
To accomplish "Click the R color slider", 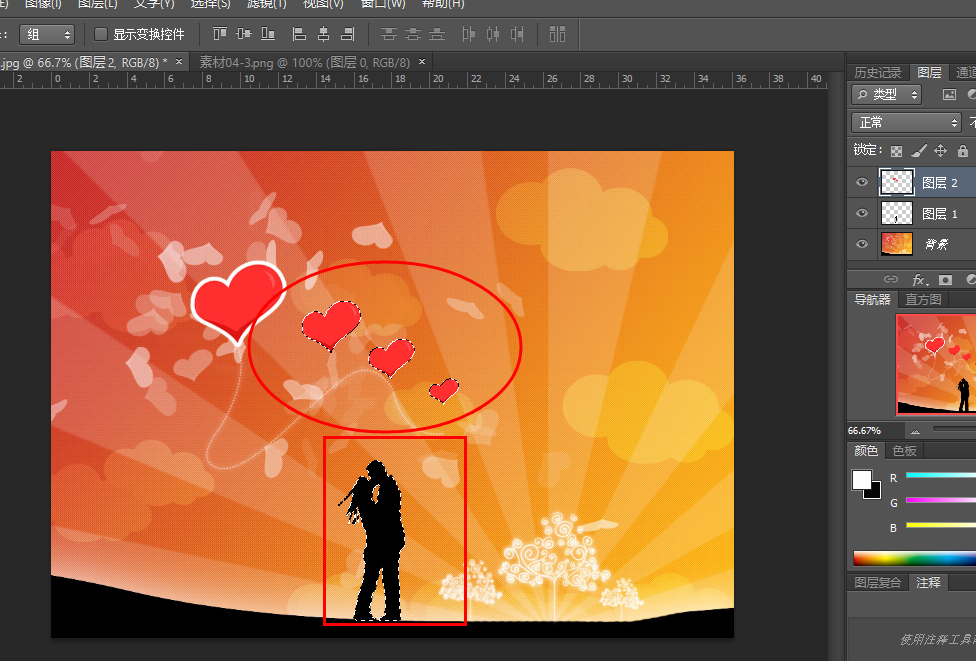I will [x=941, y=476].
